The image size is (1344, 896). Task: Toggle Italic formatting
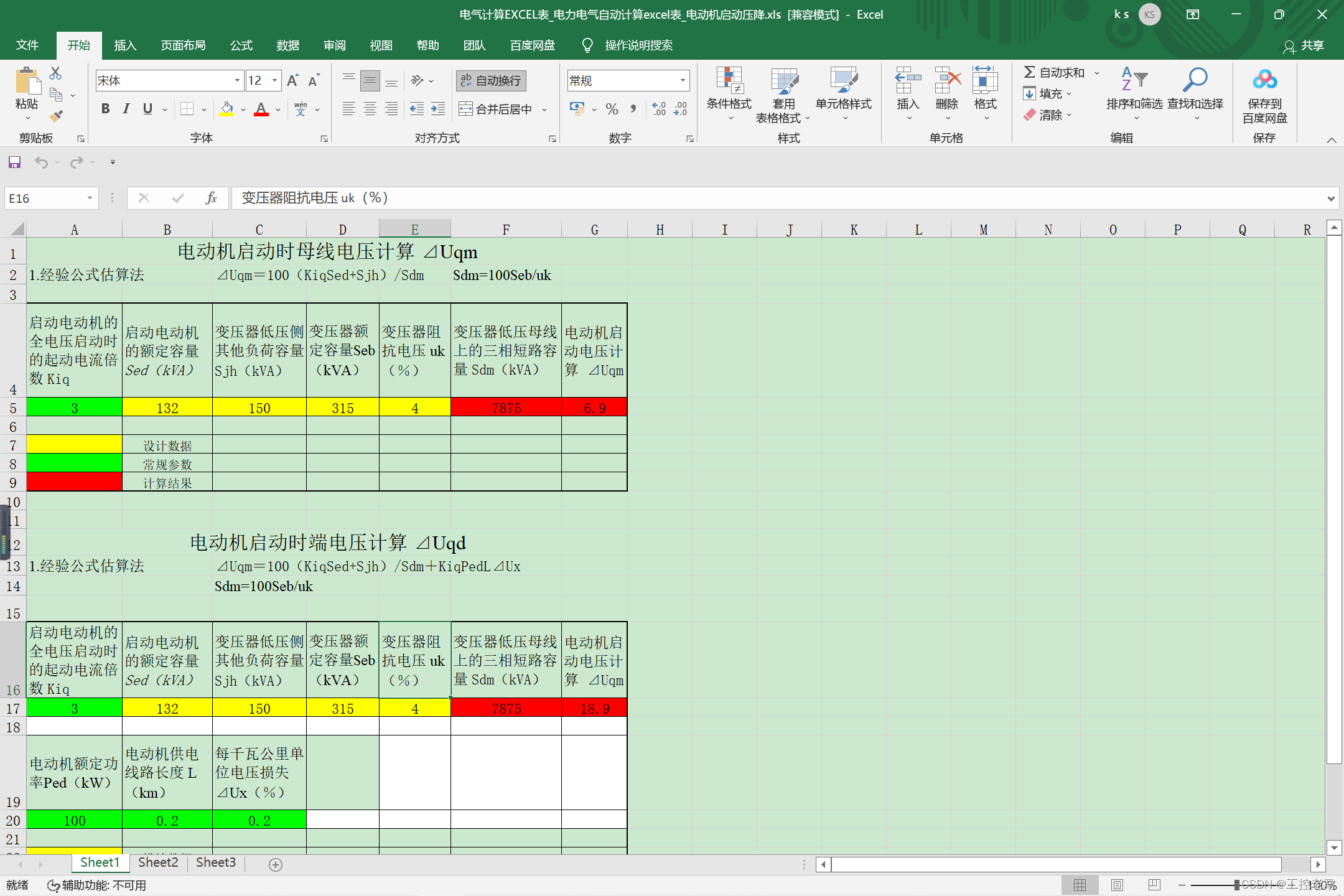126,109
